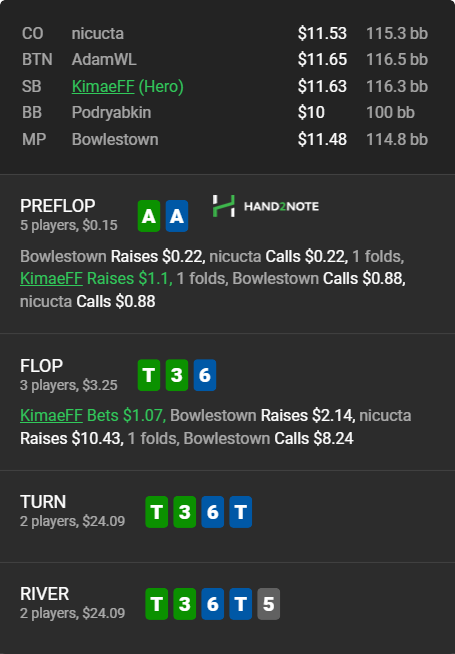The width and height of the screenshot is (455, 654).
Task: Click the TURN section heading
Action: (x=43, y=502)
